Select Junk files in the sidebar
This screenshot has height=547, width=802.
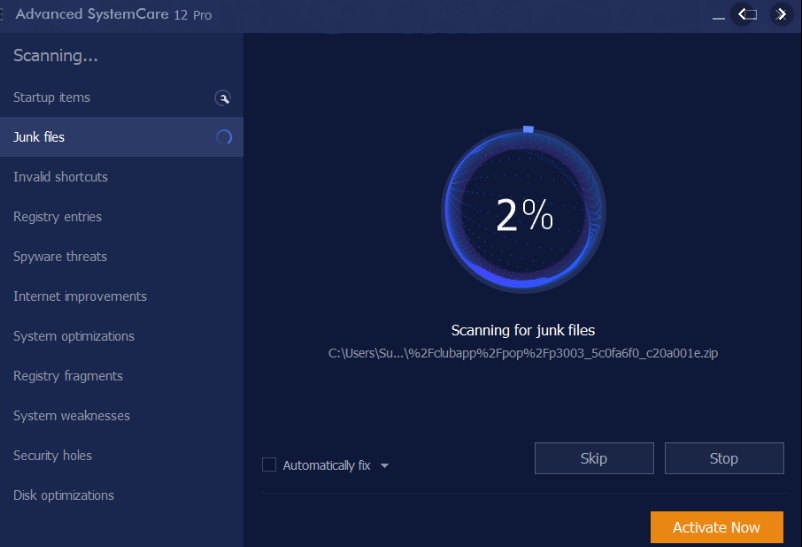point(39,137)
